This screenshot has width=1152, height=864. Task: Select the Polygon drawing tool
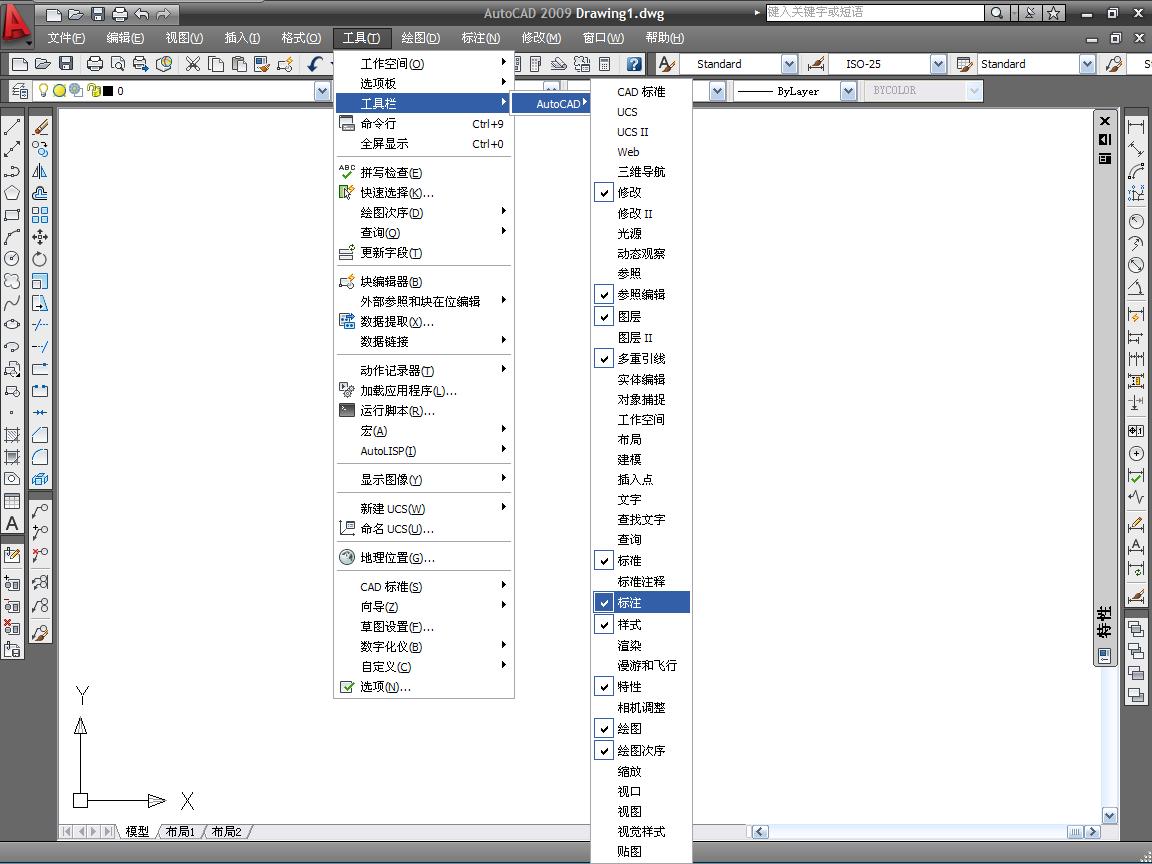pyautogui.click(x=12, y=193)
